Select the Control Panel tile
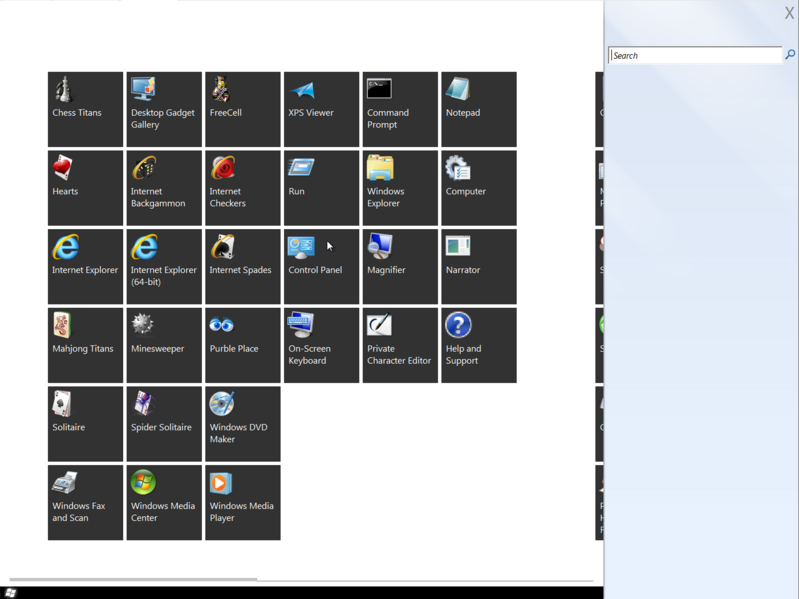The height and width of the screenshot is (599, 799). click(322, 266)
